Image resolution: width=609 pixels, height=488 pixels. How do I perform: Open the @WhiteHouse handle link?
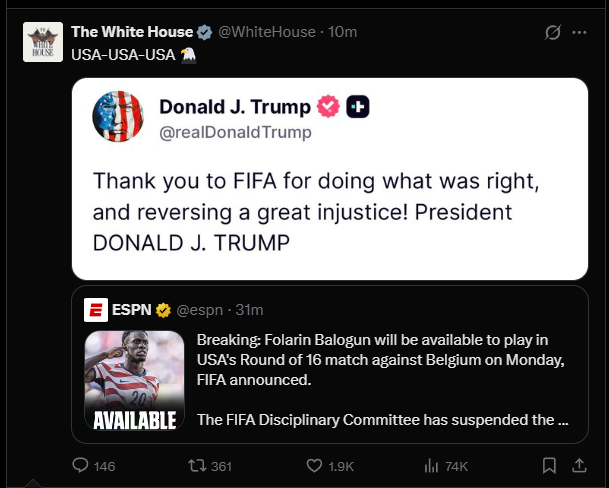click(x=267, y=32)
